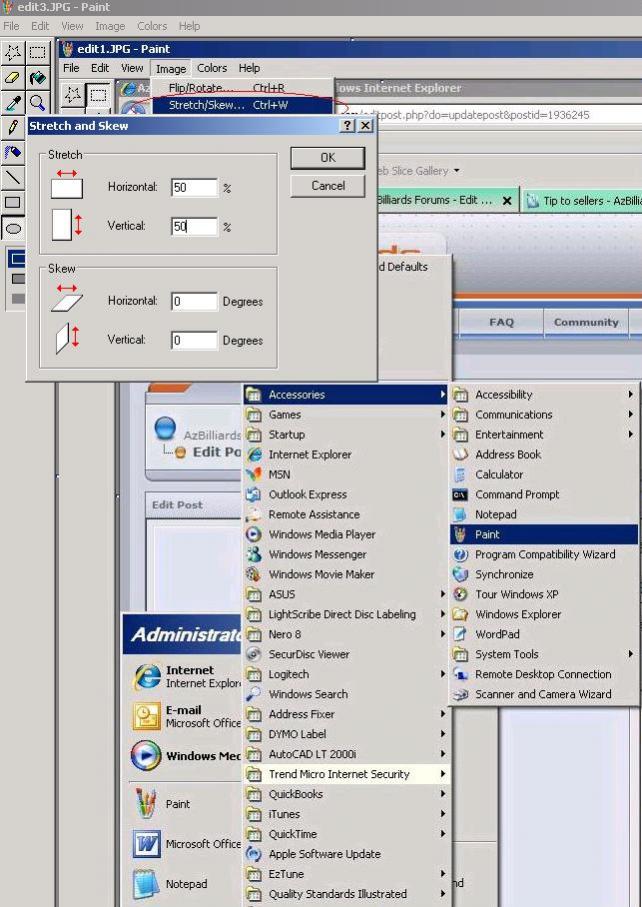The height and width of the screenshot is (907, 642).
Task: Choose the Fill With Color bucket tool
Action: (x=38, y=78)
